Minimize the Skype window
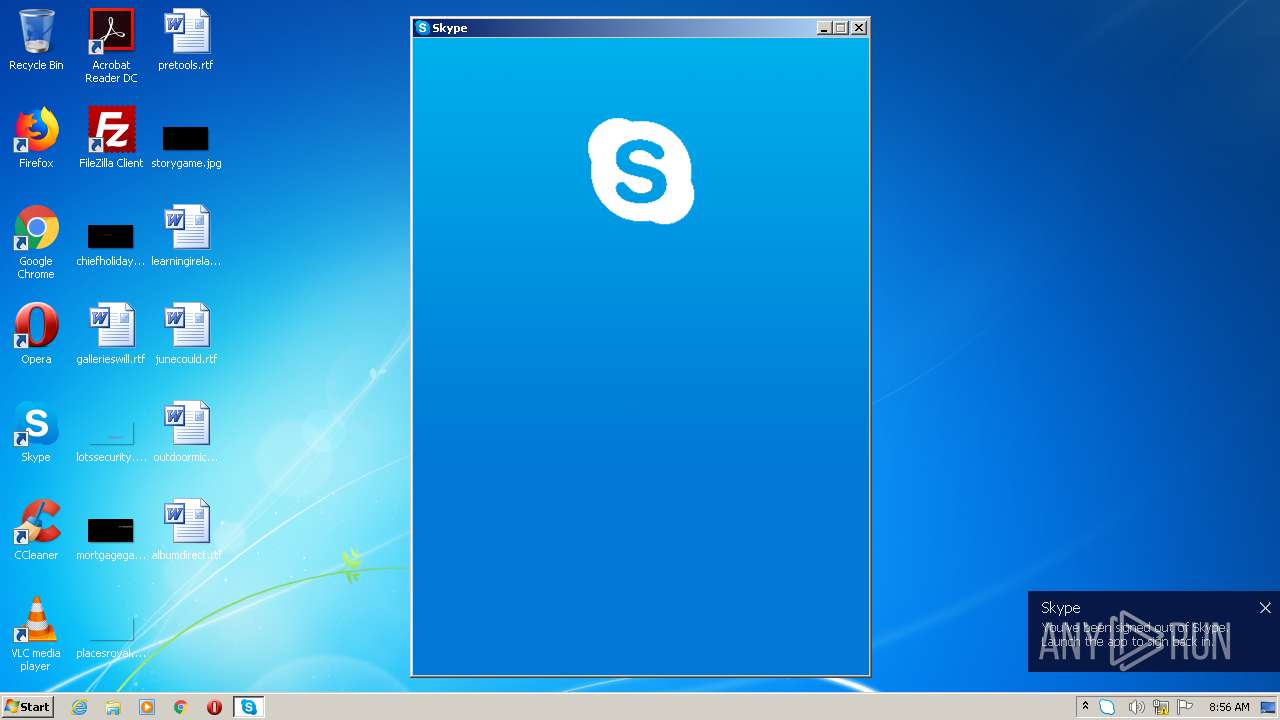1280x720 pixels. point(824,28)
